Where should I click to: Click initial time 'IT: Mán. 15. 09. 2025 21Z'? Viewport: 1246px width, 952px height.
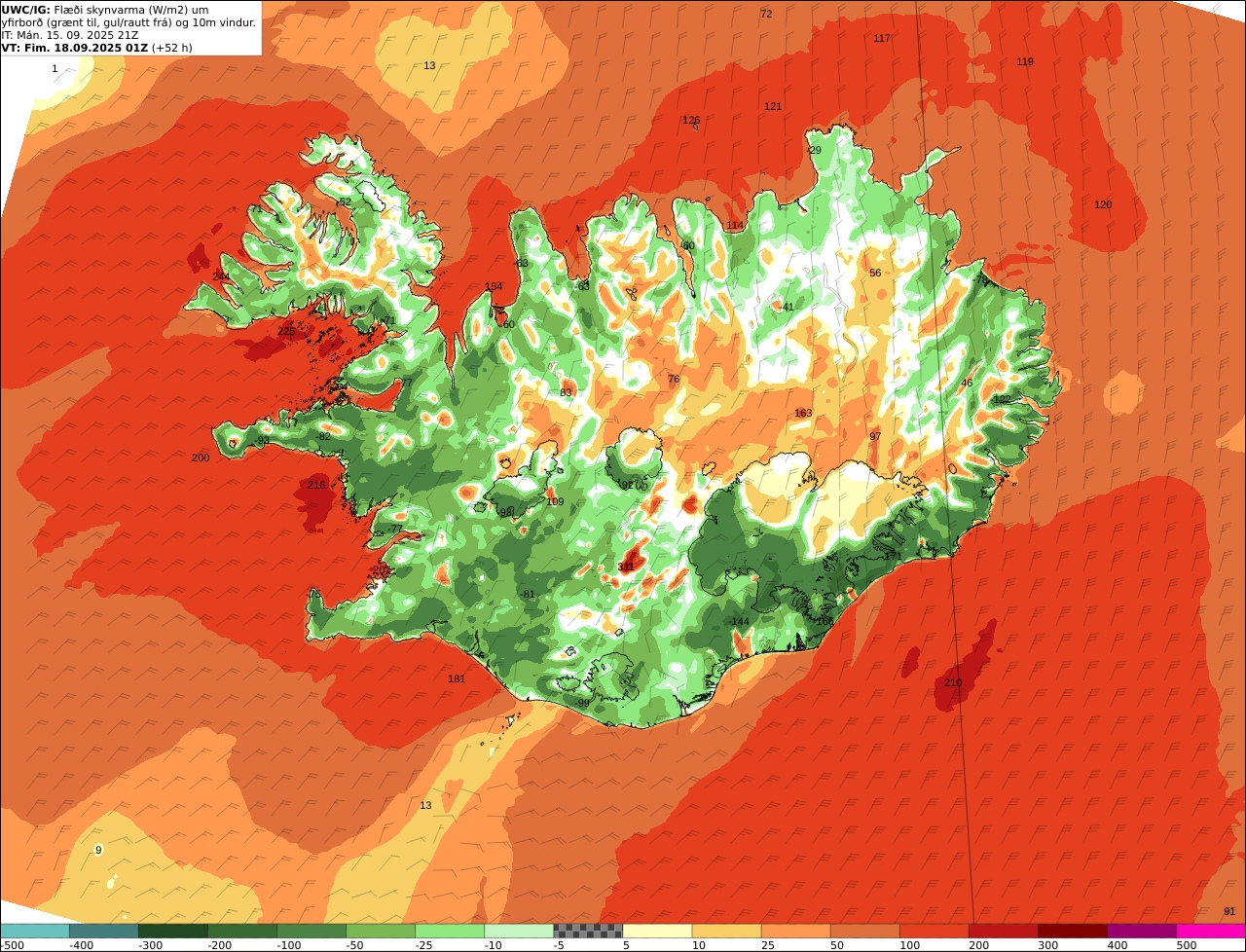click(70, 35)
